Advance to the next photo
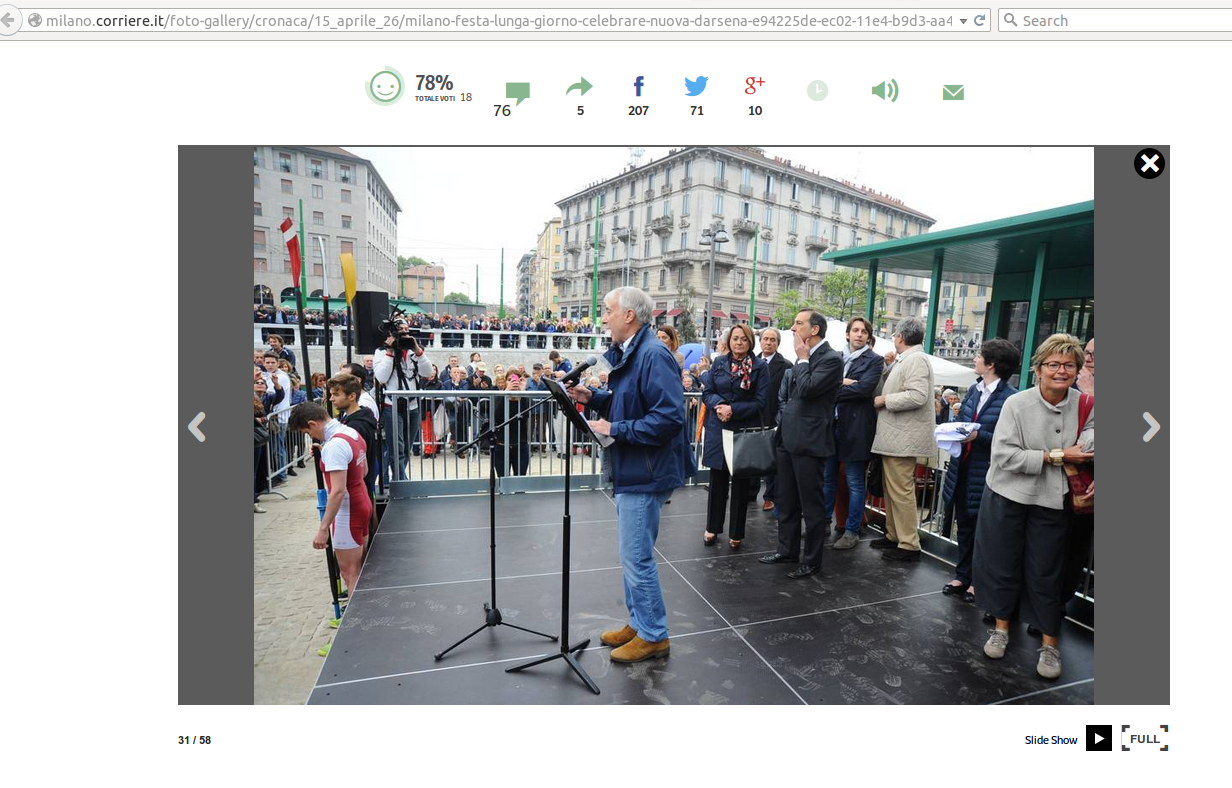This screenshot has width=1232, height=788. click(x=1151, y=427)
